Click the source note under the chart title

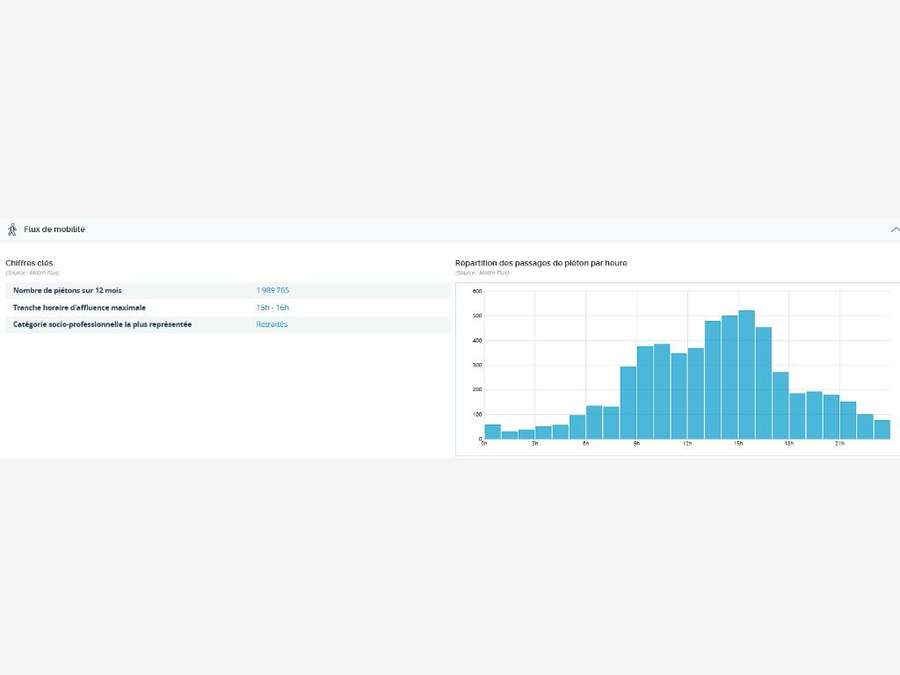tap(482, 273)
